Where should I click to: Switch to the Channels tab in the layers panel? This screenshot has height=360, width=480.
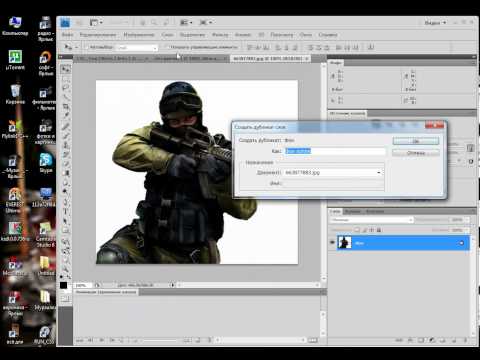pyautogui.click(x=352, y=212)
